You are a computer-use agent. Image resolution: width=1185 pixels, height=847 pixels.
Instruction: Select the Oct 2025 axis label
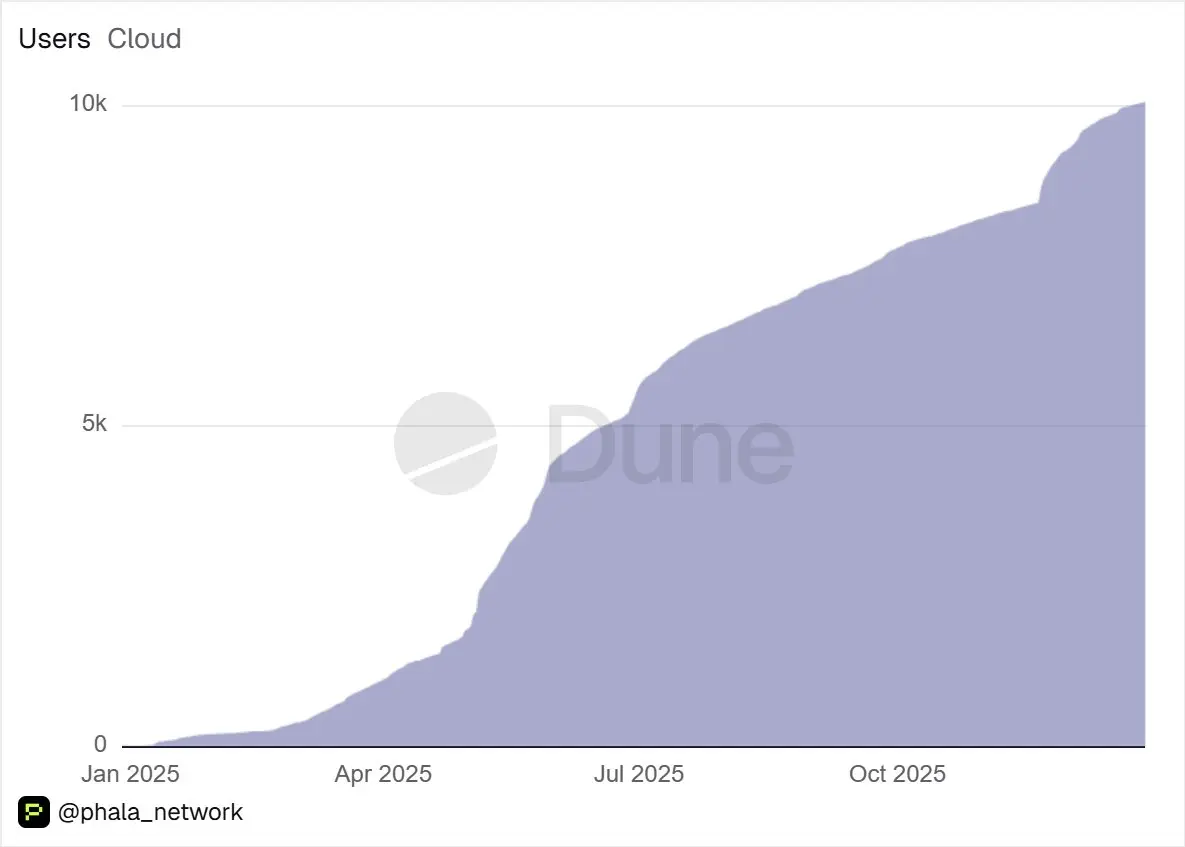897,774
